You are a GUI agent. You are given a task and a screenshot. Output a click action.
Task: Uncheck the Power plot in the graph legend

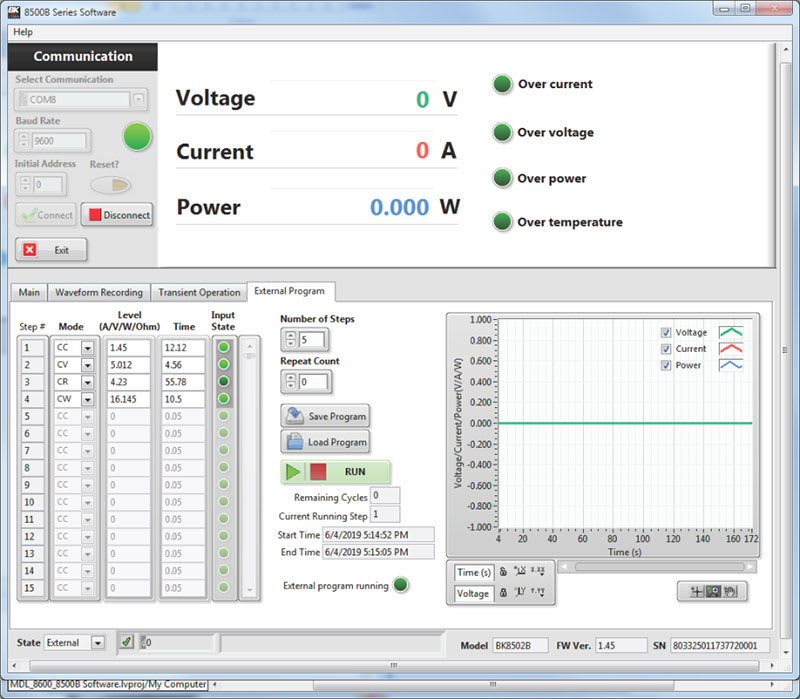664,365
